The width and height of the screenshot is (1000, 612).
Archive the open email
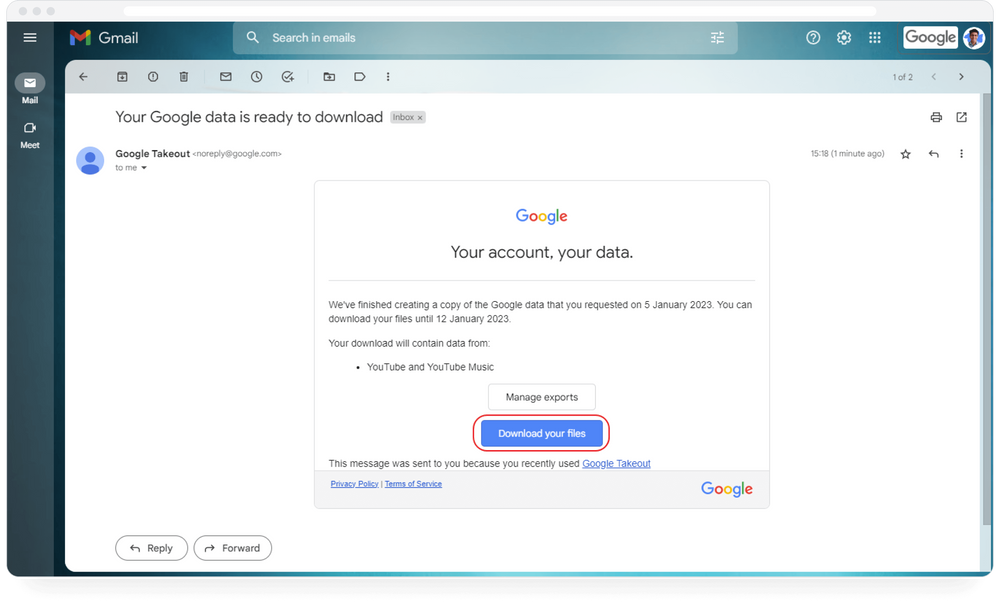click(122, 76)
